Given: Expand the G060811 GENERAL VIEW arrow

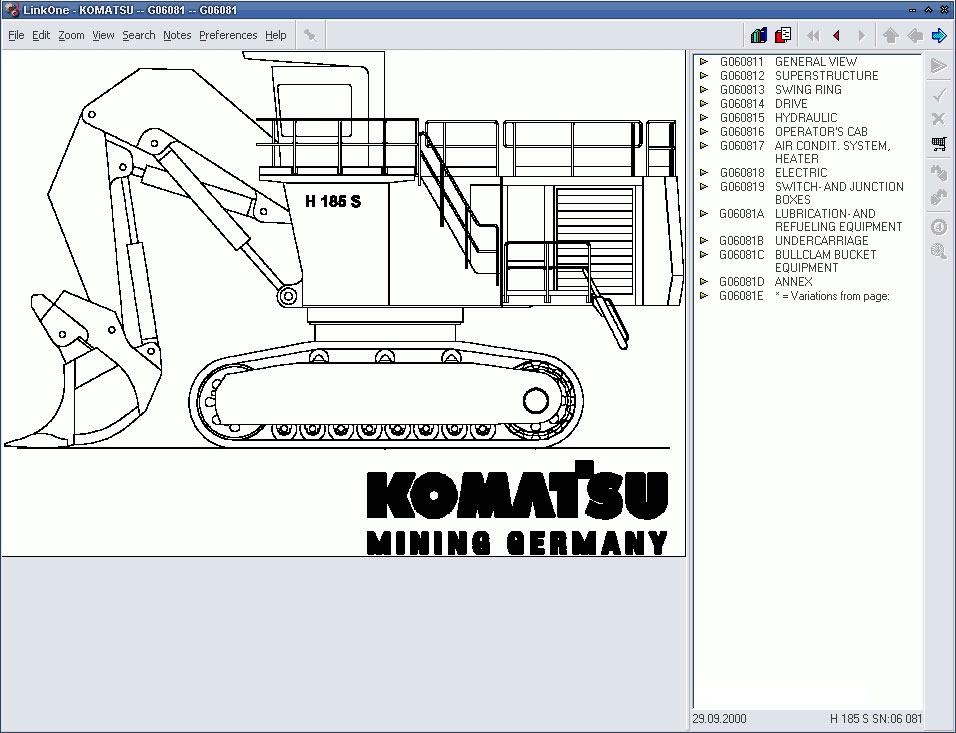Looking at the screenshot, I should tap(704, 62).
